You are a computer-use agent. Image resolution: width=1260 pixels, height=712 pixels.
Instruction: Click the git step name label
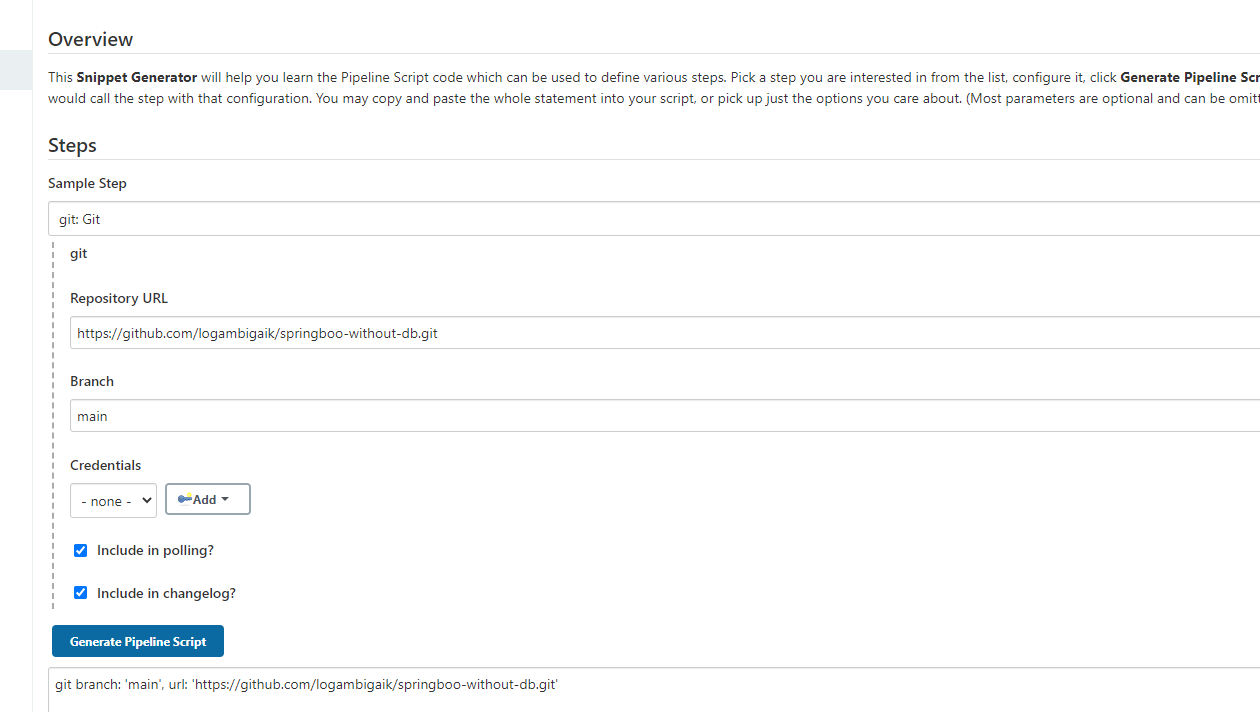click(x=78, y=253)
